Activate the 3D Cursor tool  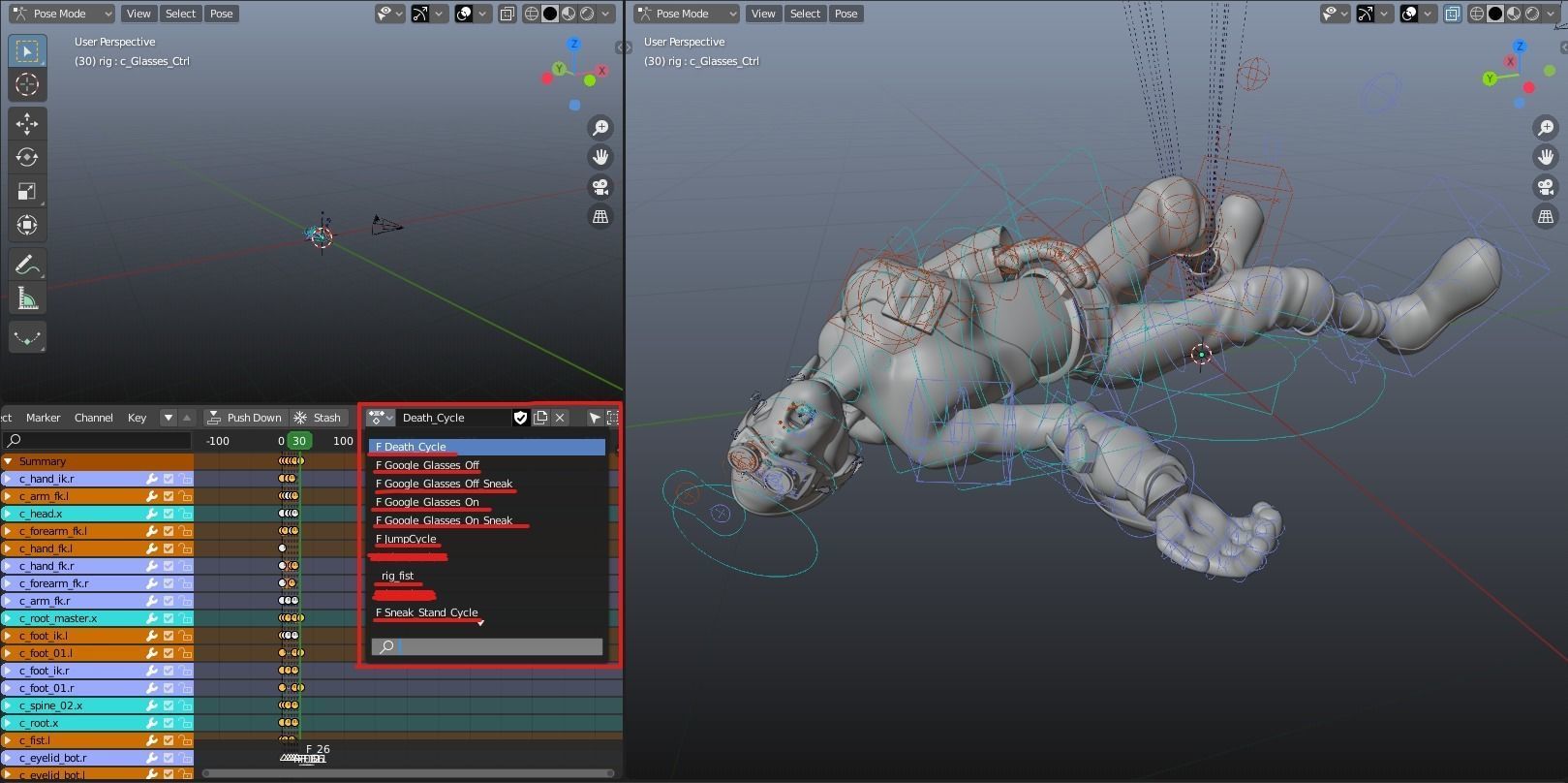pyautogui.click(x=27, y=84)
